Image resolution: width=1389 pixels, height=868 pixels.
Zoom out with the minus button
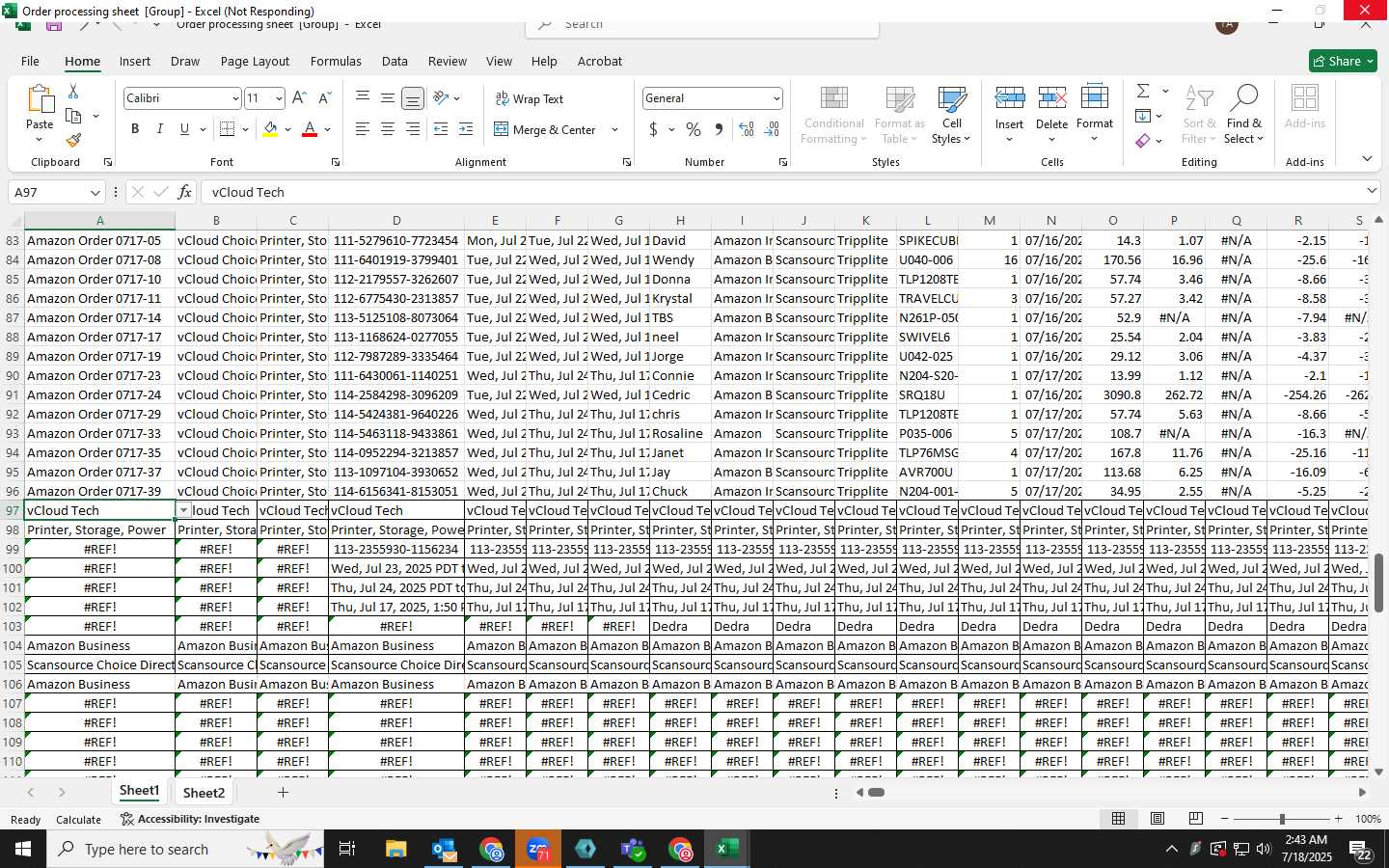pos(1224,819)
